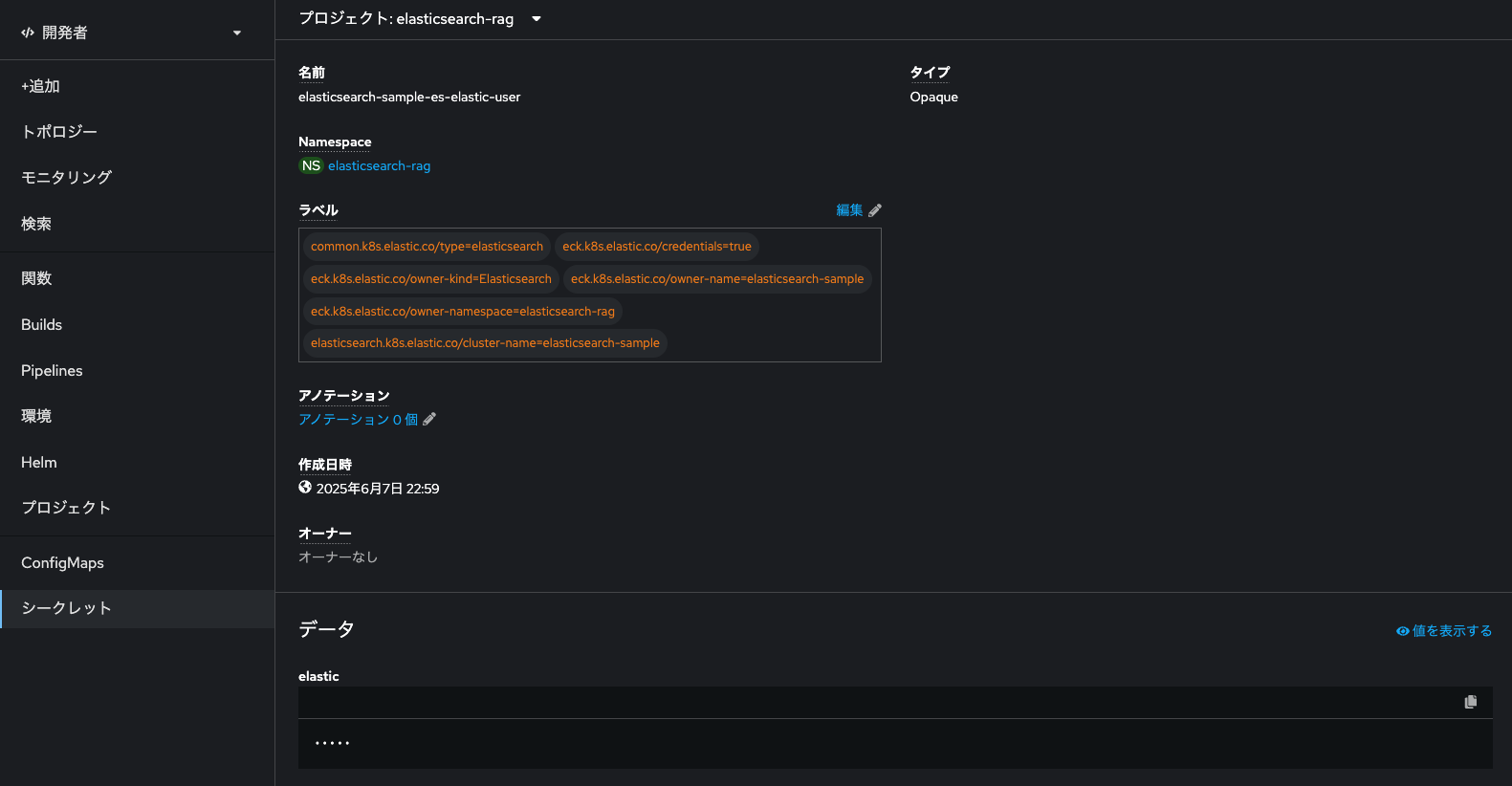Click the masked elastic value dots
The image size is (1512, 786).
tap(333, 743)
